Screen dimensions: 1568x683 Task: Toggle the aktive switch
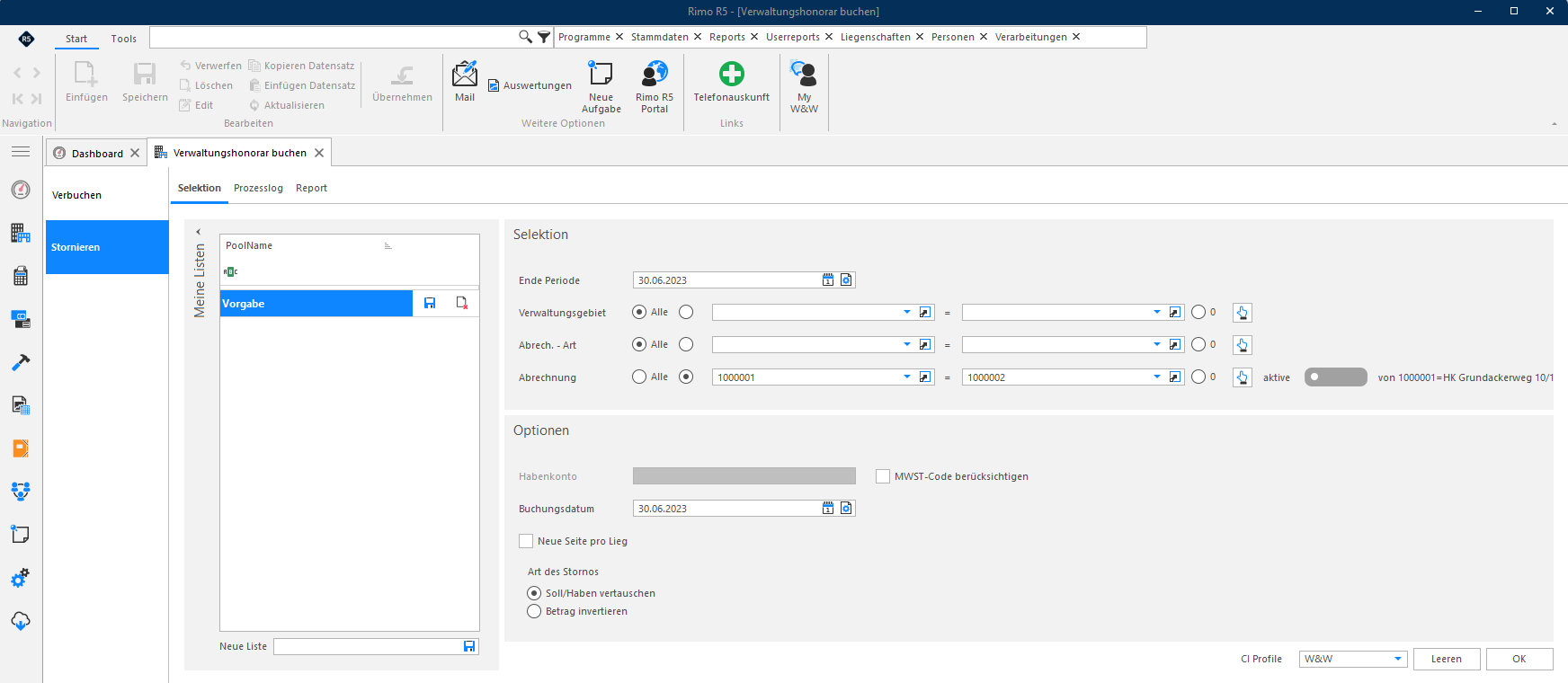(1335, 377)
